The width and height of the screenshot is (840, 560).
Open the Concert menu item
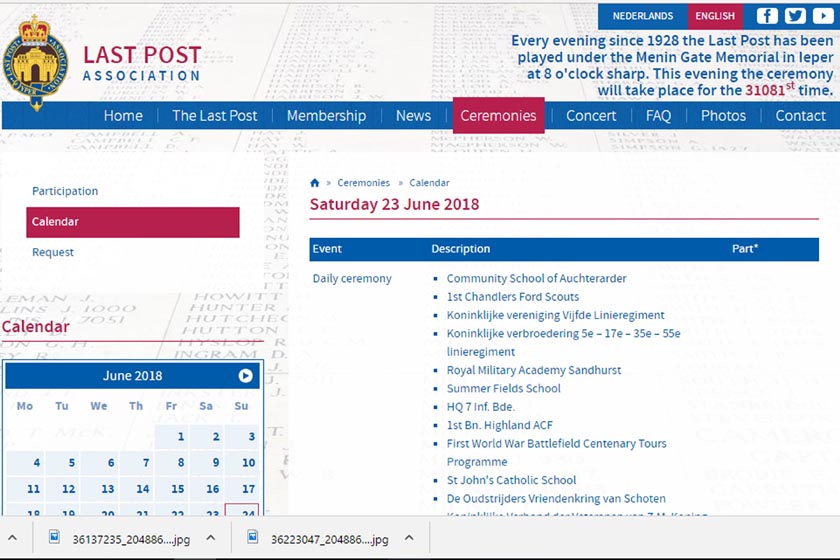click(591, 116)
